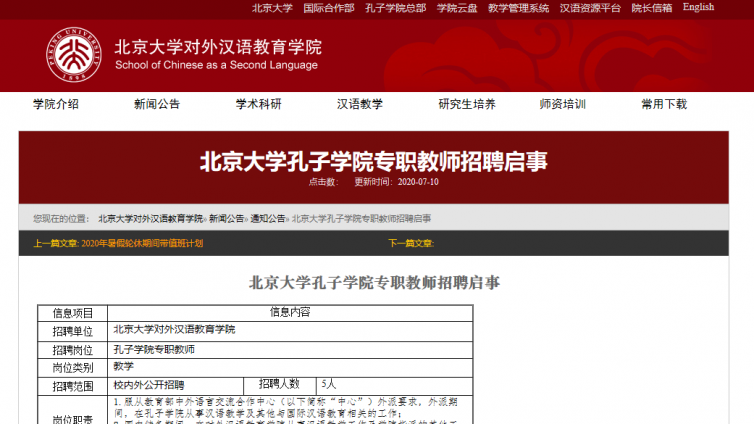Select the 招聘单位 row label
Image resolution: width=754 pixels, height=424 pixels.
click(x=73, y=331)
